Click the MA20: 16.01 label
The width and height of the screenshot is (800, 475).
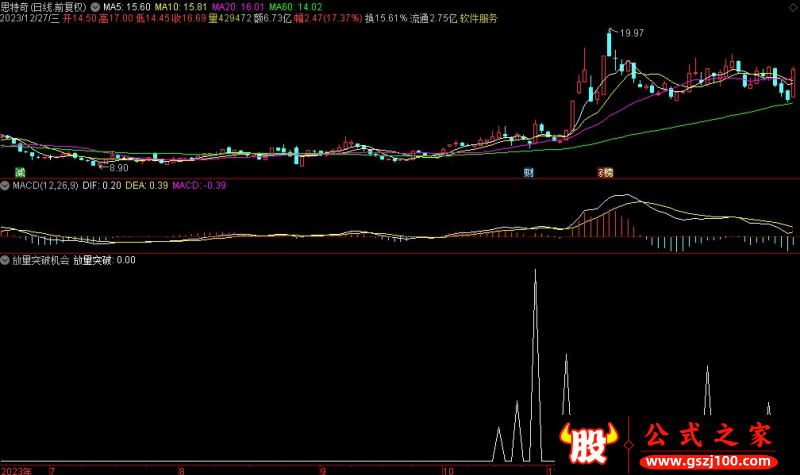[238, 7]
